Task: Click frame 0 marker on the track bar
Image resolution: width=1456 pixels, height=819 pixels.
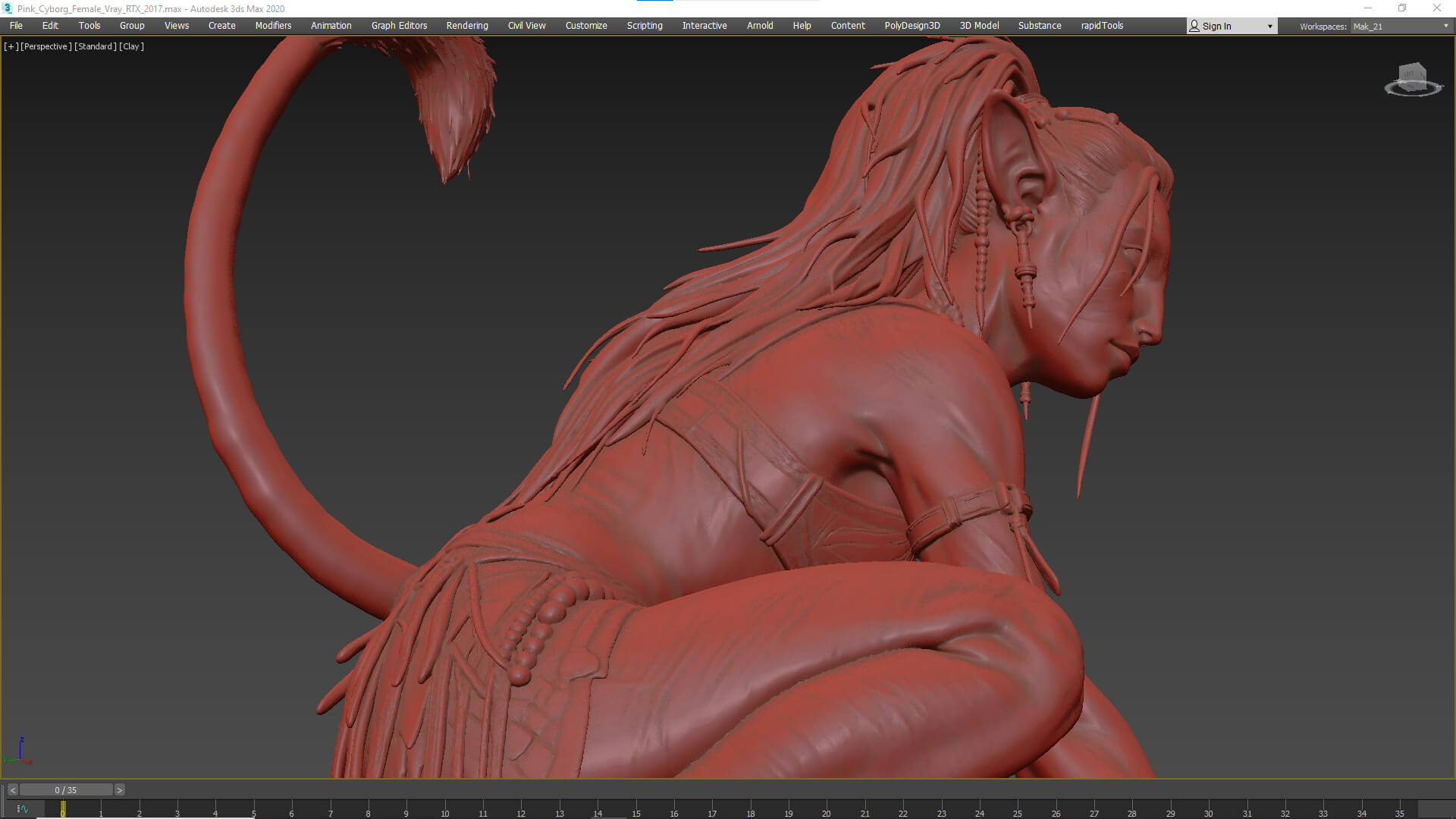Action: coord(63,810)
